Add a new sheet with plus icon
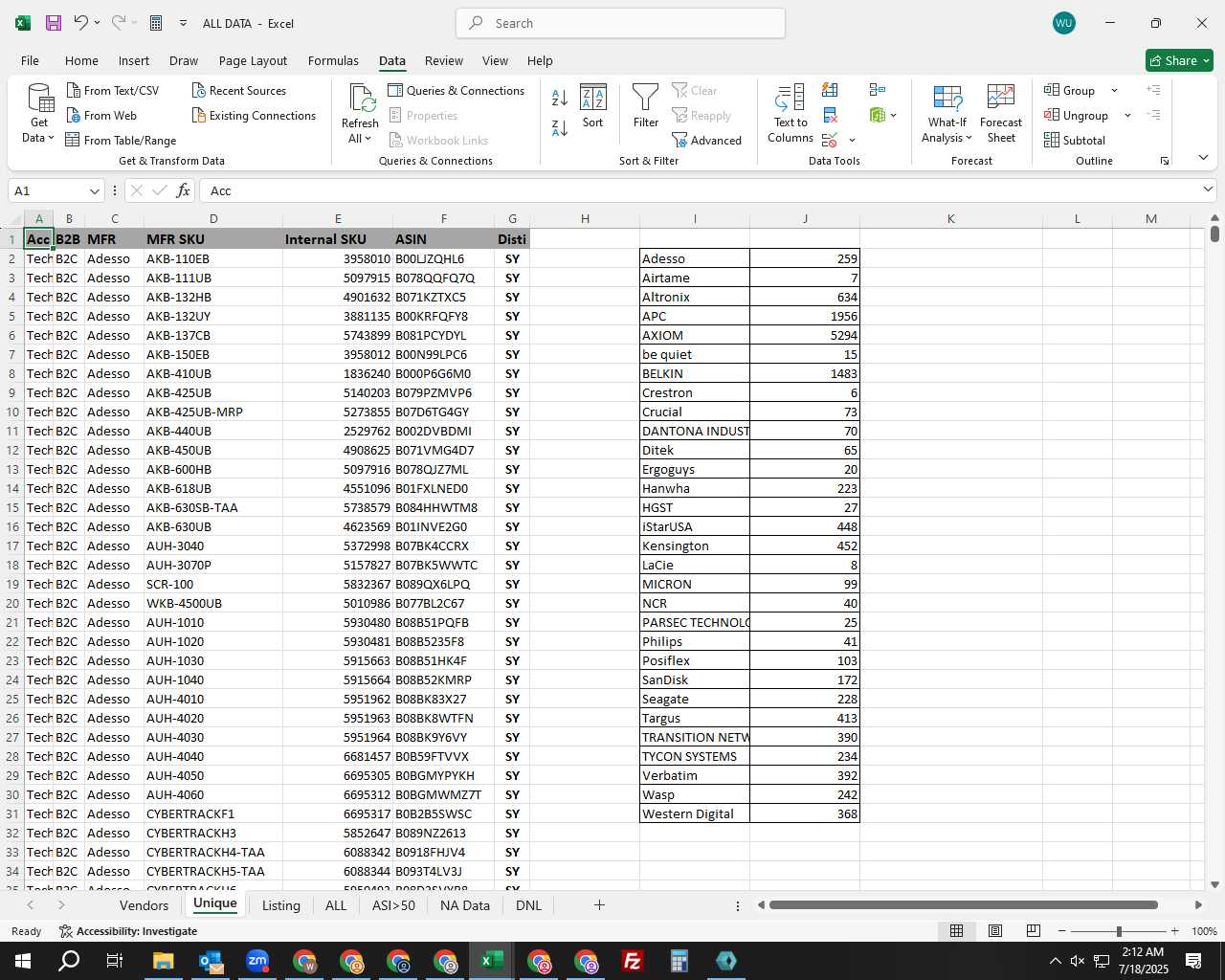The width and height of the screenshot is (1225, 980). (599, 904)
